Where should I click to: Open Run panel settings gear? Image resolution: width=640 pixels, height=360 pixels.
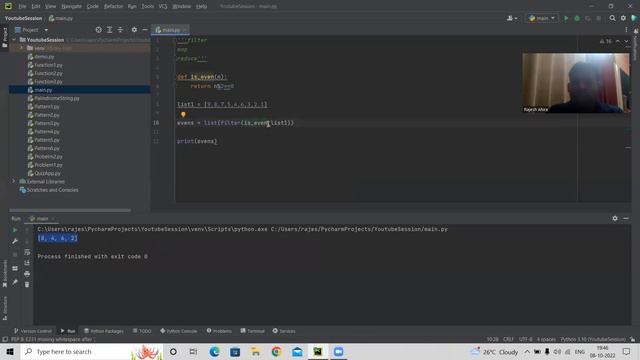(x=615, y=219)
